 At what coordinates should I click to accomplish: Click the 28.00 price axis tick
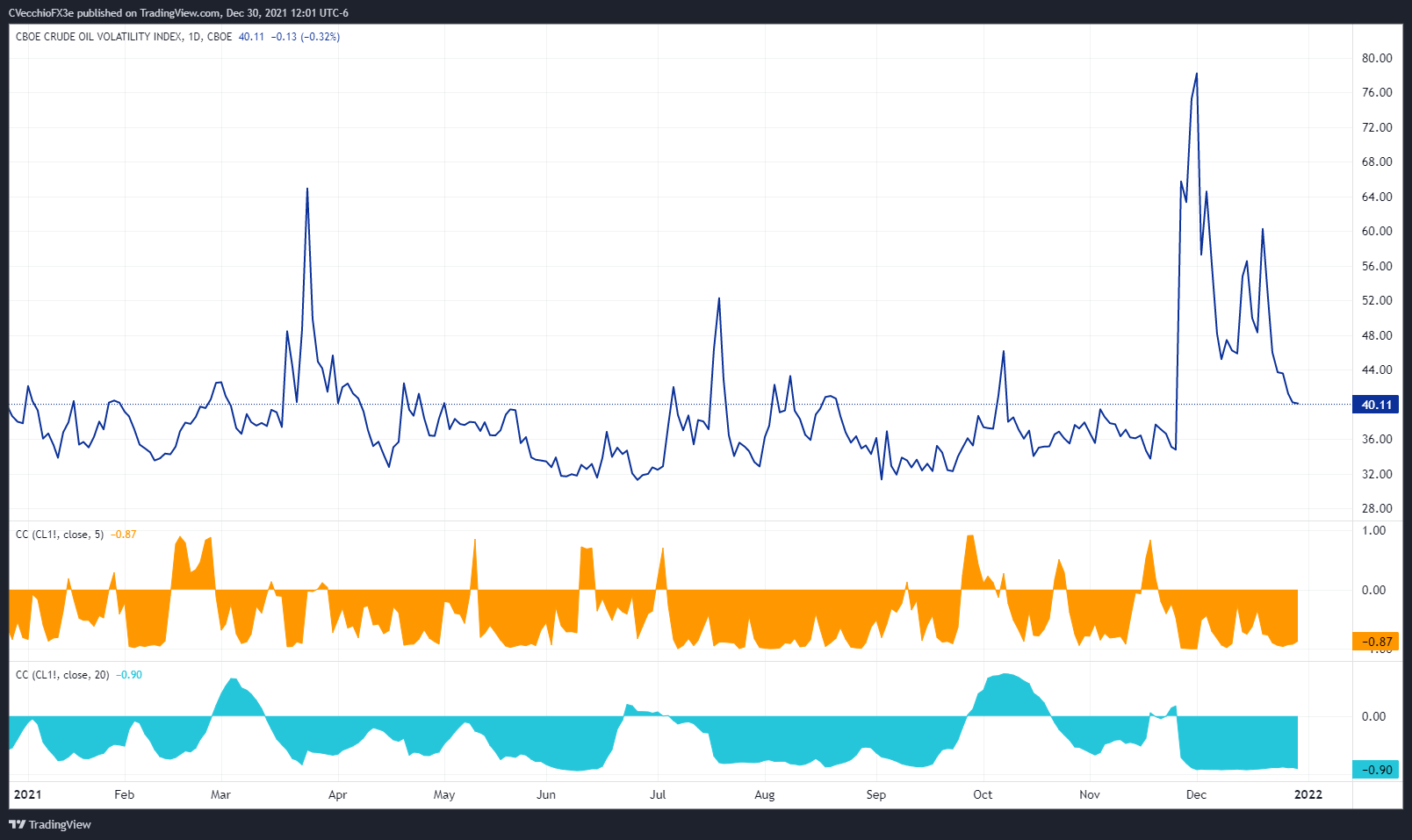click(x=1377, y=508)
